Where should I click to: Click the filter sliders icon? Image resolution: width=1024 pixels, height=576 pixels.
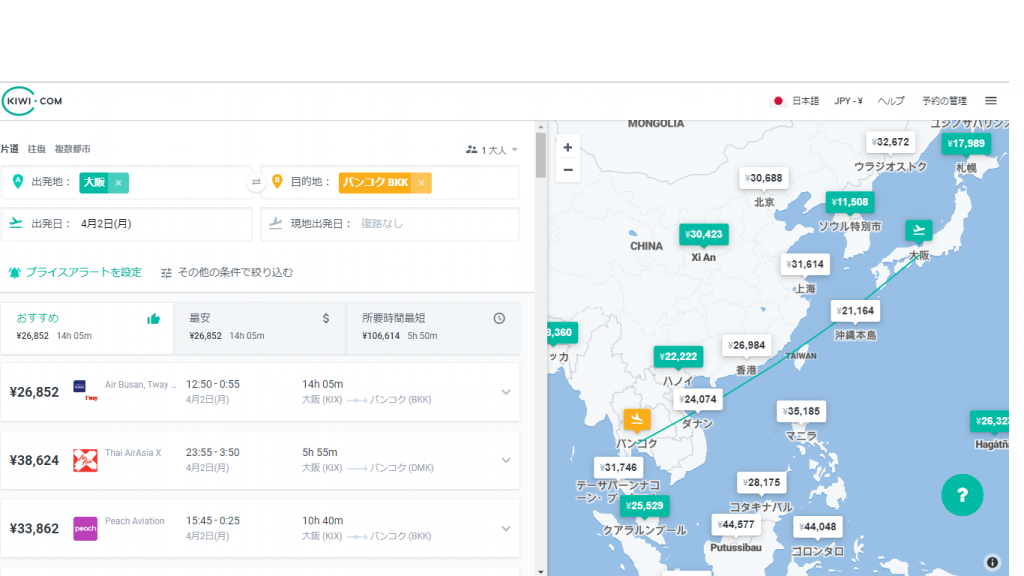(167, 272)
